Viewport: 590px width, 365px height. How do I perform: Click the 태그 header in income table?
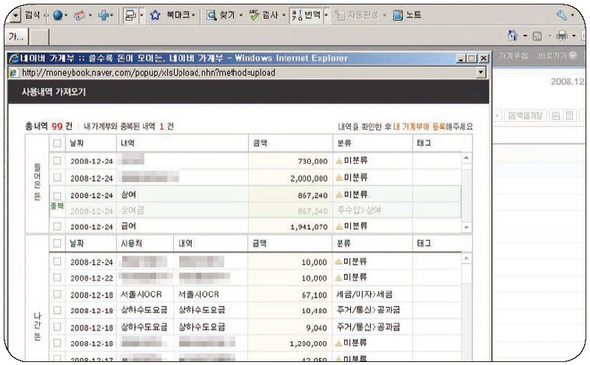pos(423,143)
